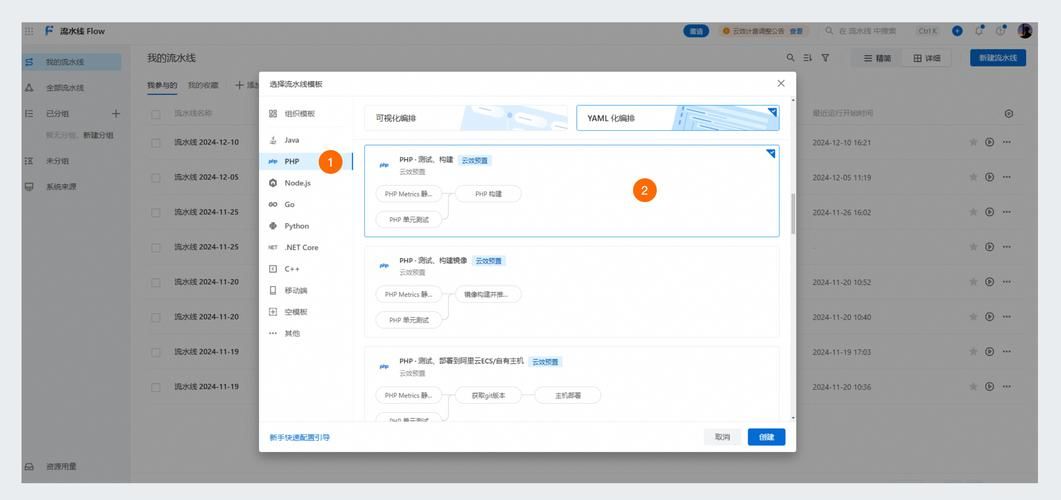Open the funnel filter icon
The width and height of the screenshot is (1061, 500).
coord(826,58)
